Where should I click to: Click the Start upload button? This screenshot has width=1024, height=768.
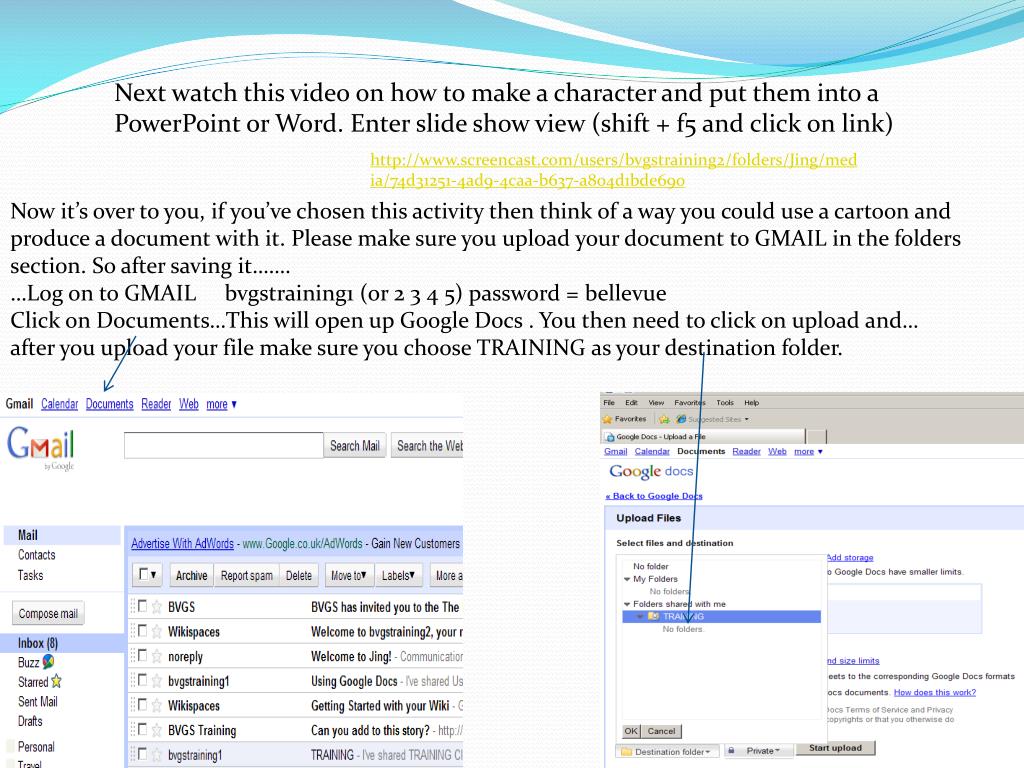pos(835,748)
